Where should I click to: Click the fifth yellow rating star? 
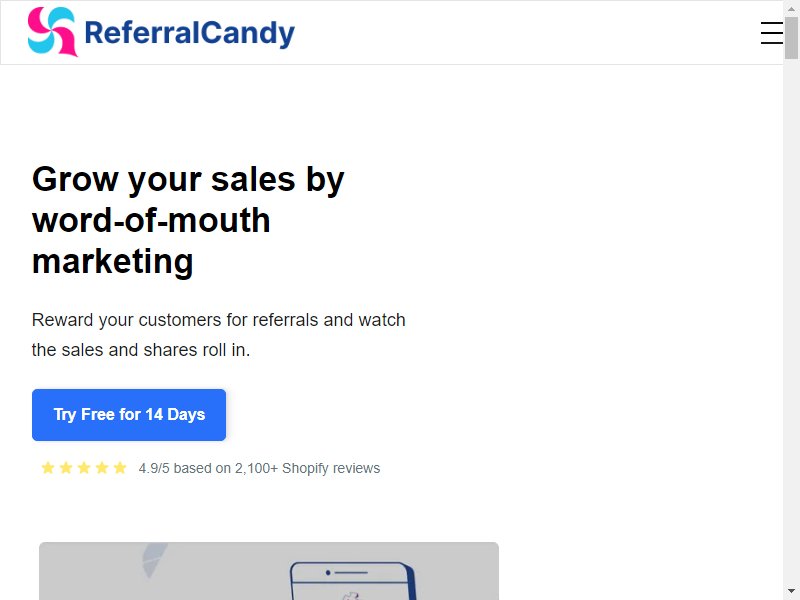[x=120, y=467]
